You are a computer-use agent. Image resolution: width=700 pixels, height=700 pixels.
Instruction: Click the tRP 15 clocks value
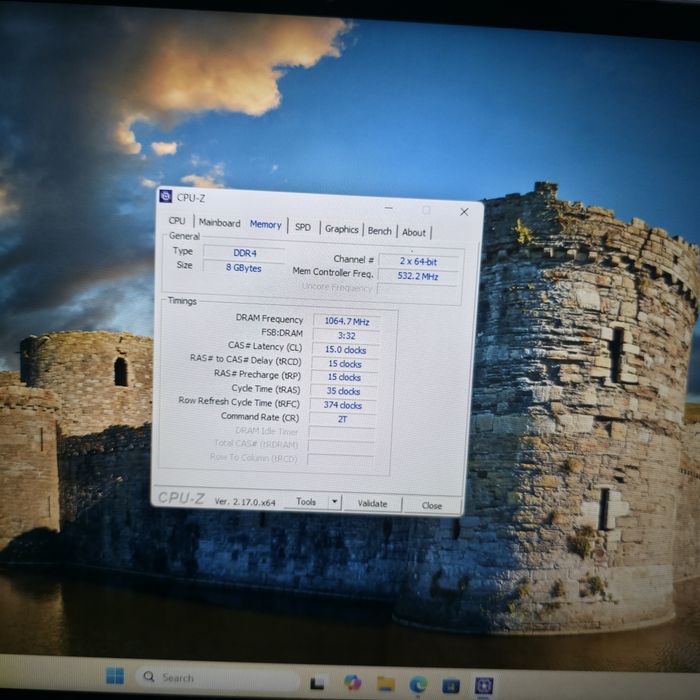344,377
